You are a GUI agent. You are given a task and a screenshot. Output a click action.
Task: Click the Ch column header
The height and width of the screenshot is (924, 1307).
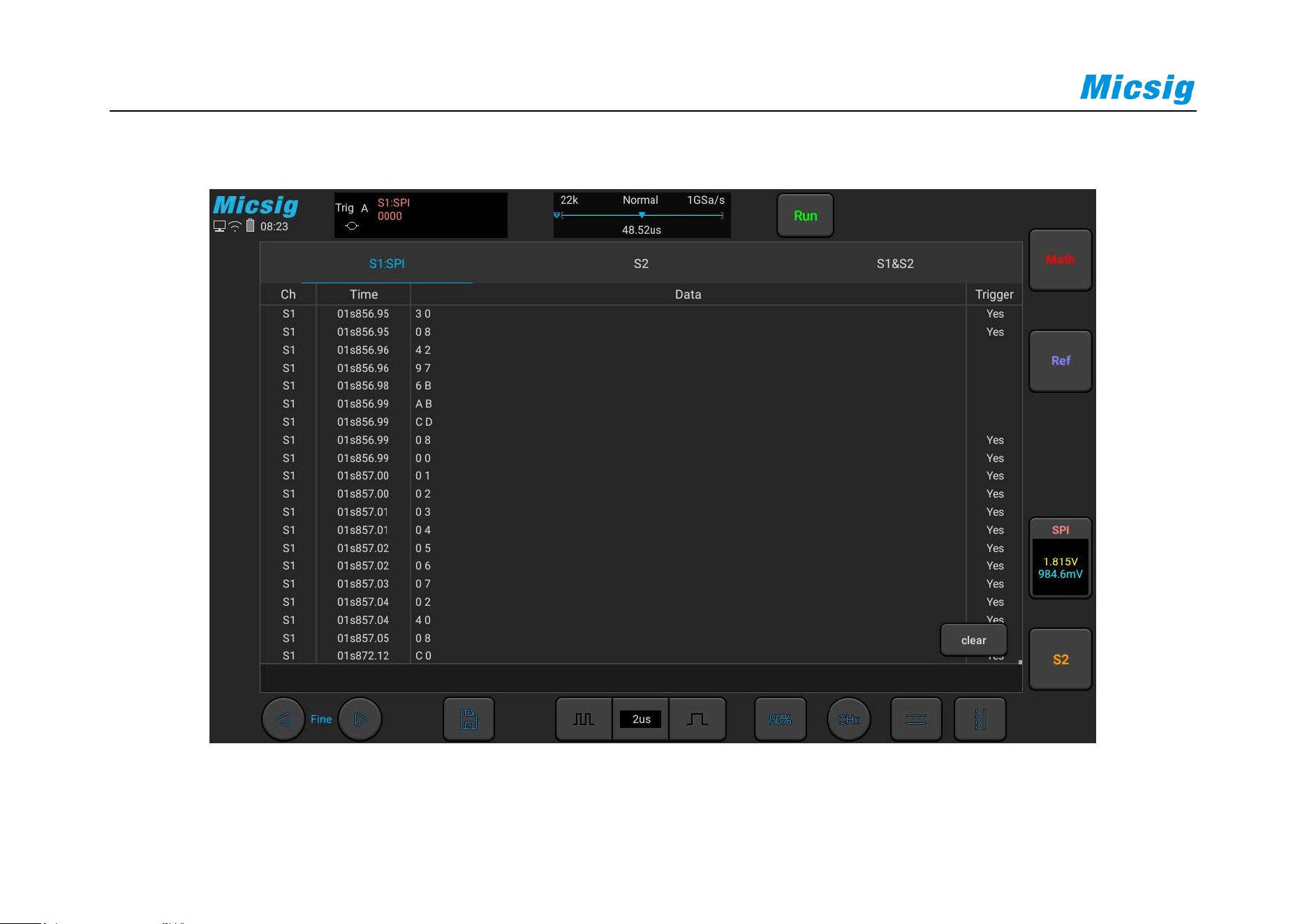coord(288,295)
